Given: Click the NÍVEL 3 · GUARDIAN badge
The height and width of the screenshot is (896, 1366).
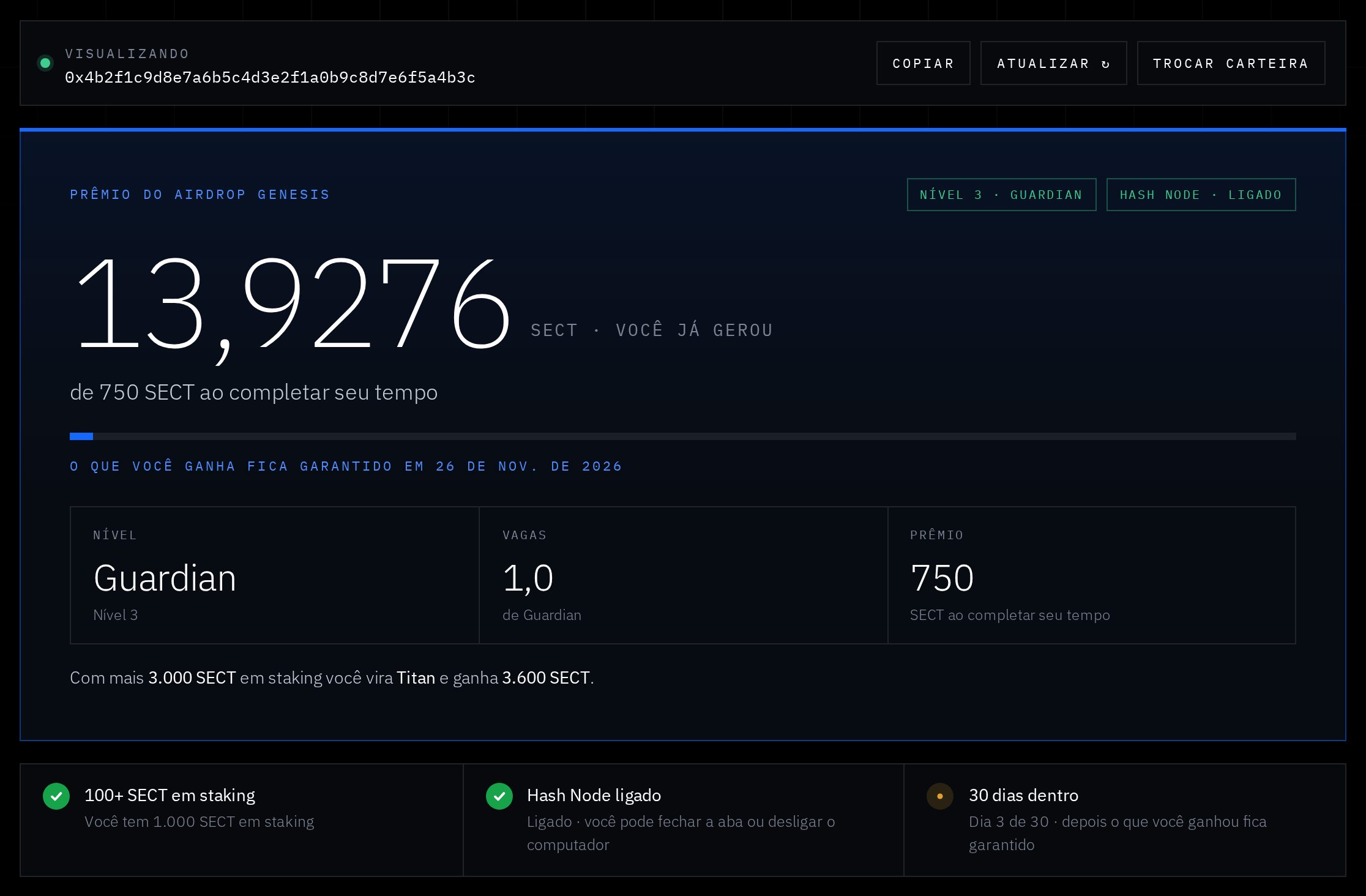Looking at the screenshot, I should pos(1001,195).
